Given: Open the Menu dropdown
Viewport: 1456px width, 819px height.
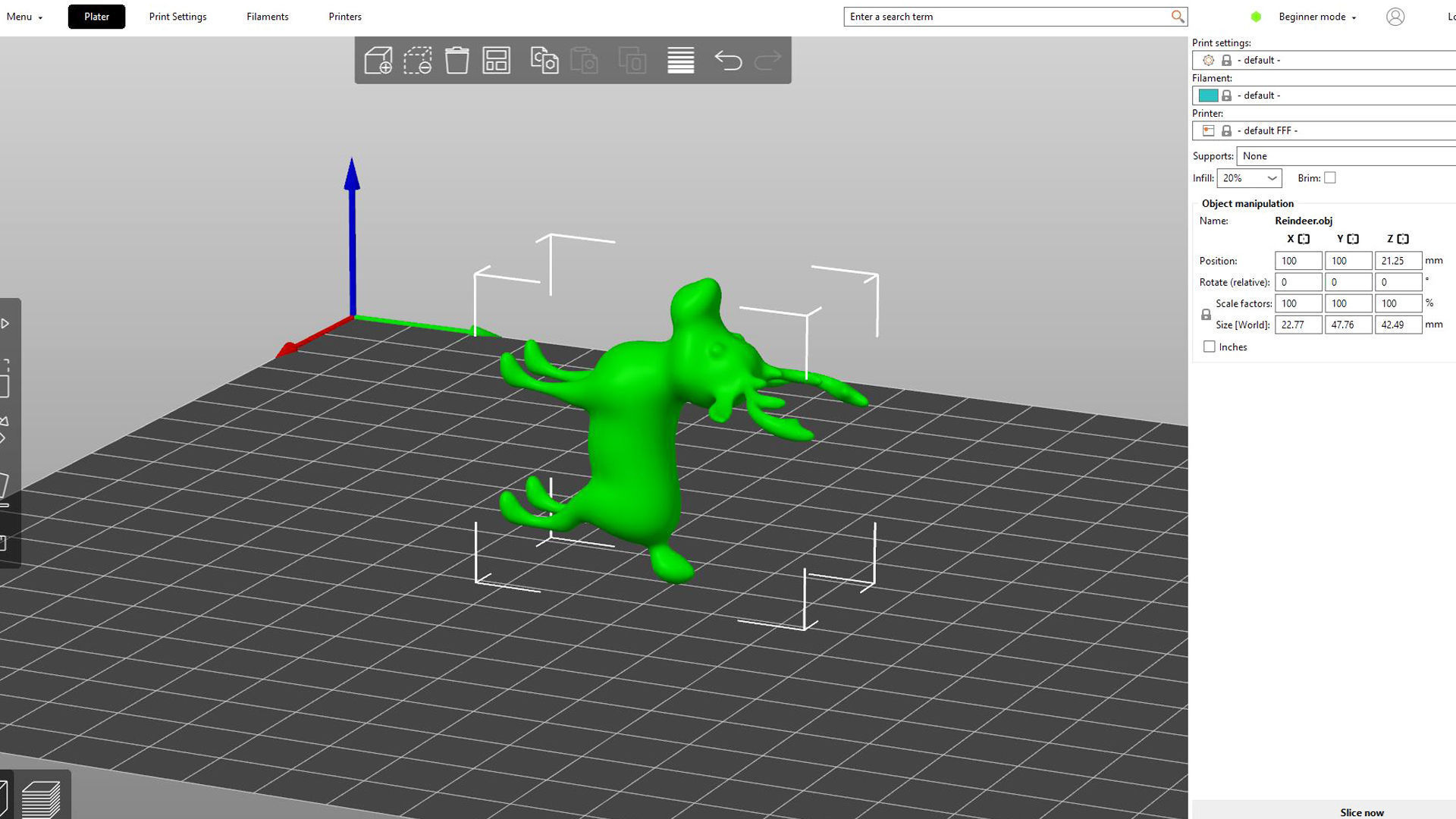Looking at the screenshot, I should pyautogui.click(x=24, y=17).
